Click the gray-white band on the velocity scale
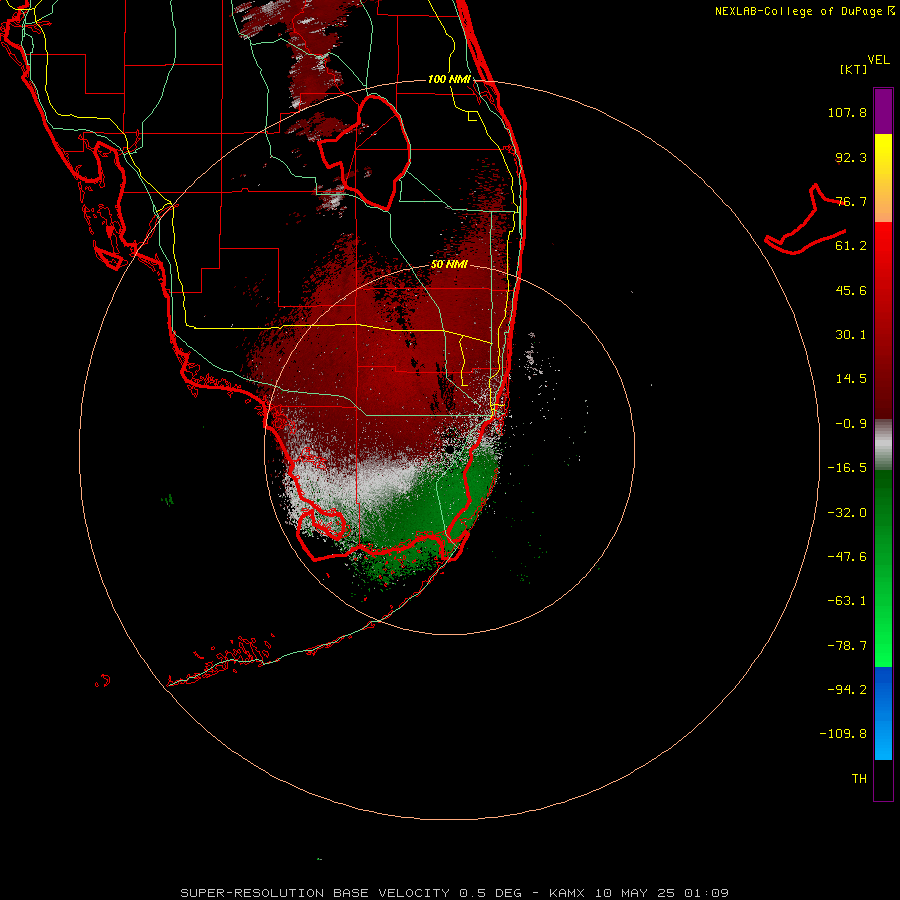Viewport: 900px width, 900px height. click(x=883, y=445)
